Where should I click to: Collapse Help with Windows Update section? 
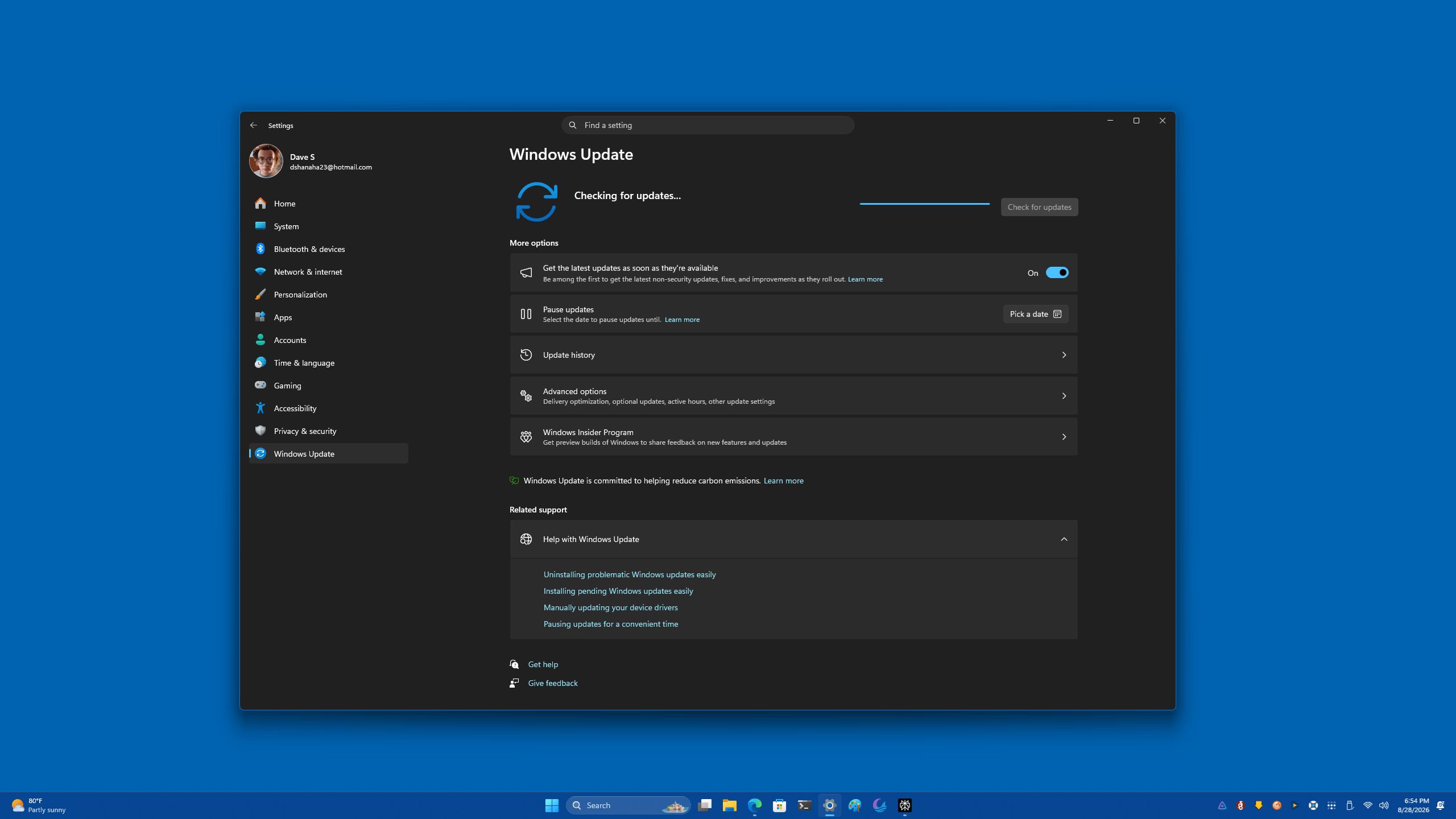pyautogui.click(x=1064, y=539)
